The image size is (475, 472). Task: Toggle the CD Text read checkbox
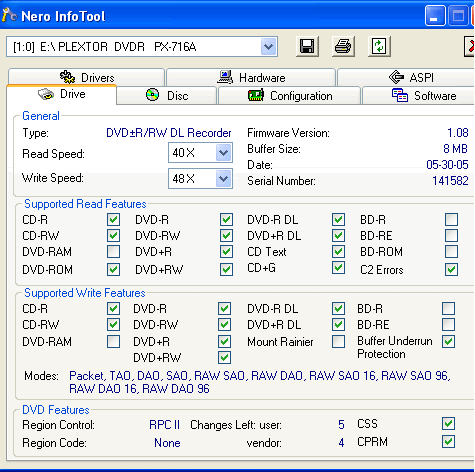[338, 252]
